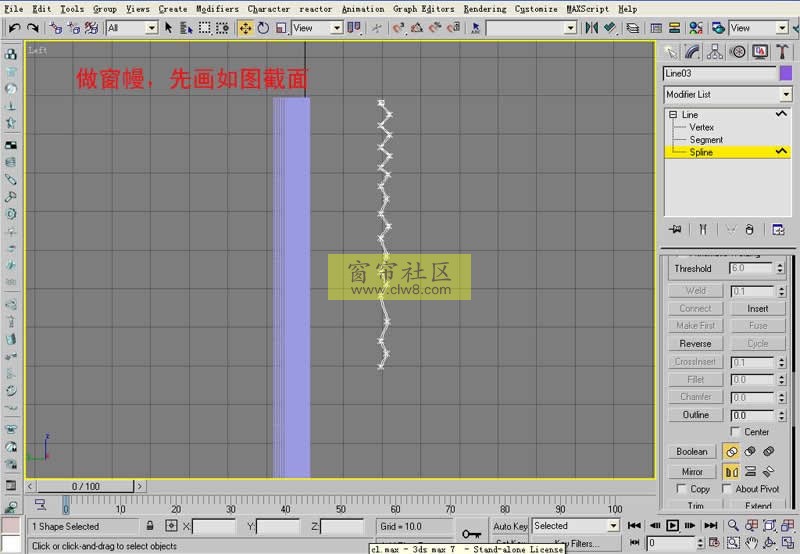Toggle Show End Result icon

click(703, 230)
